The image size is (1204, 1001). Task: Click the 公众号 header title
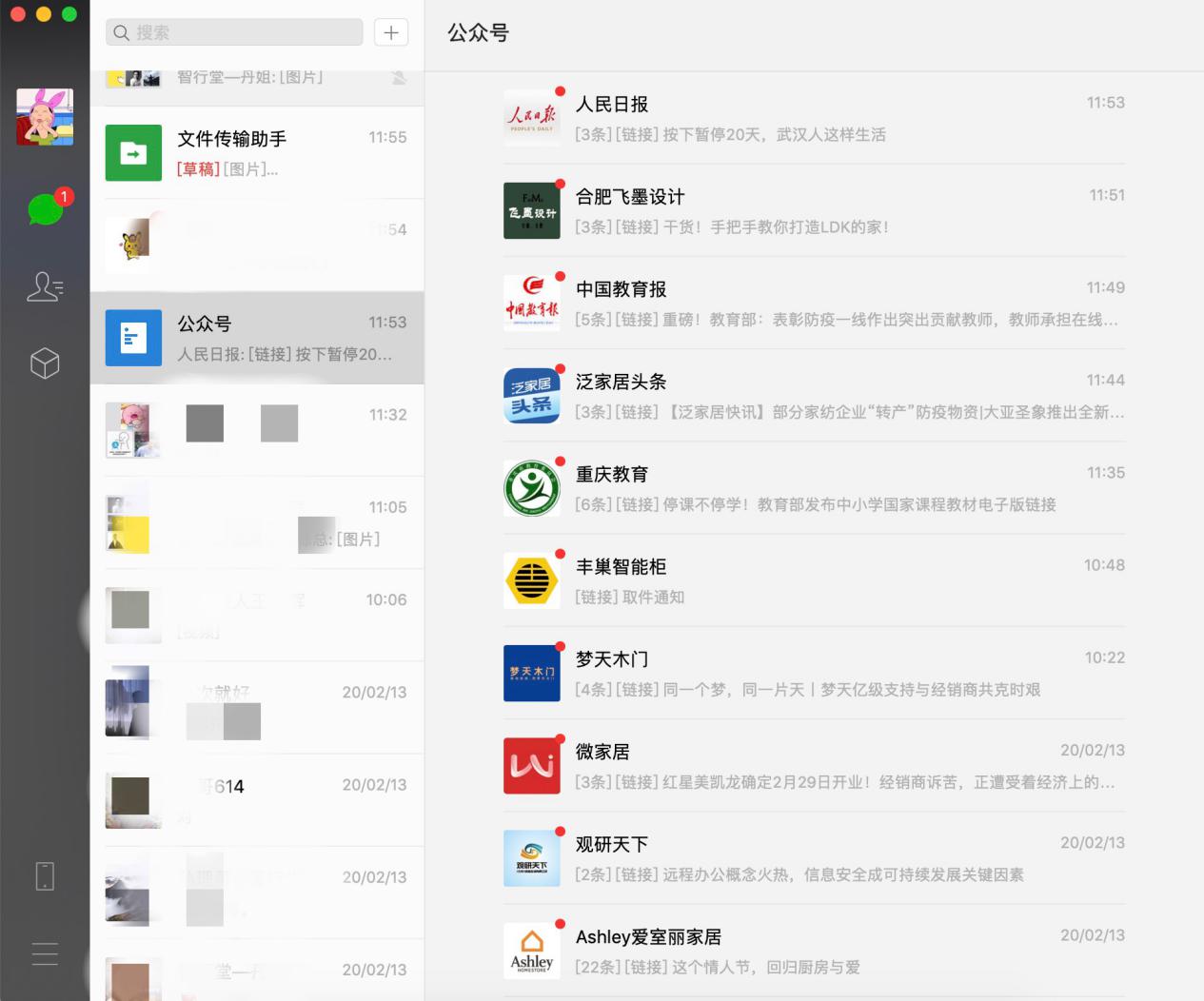point(479,32)
